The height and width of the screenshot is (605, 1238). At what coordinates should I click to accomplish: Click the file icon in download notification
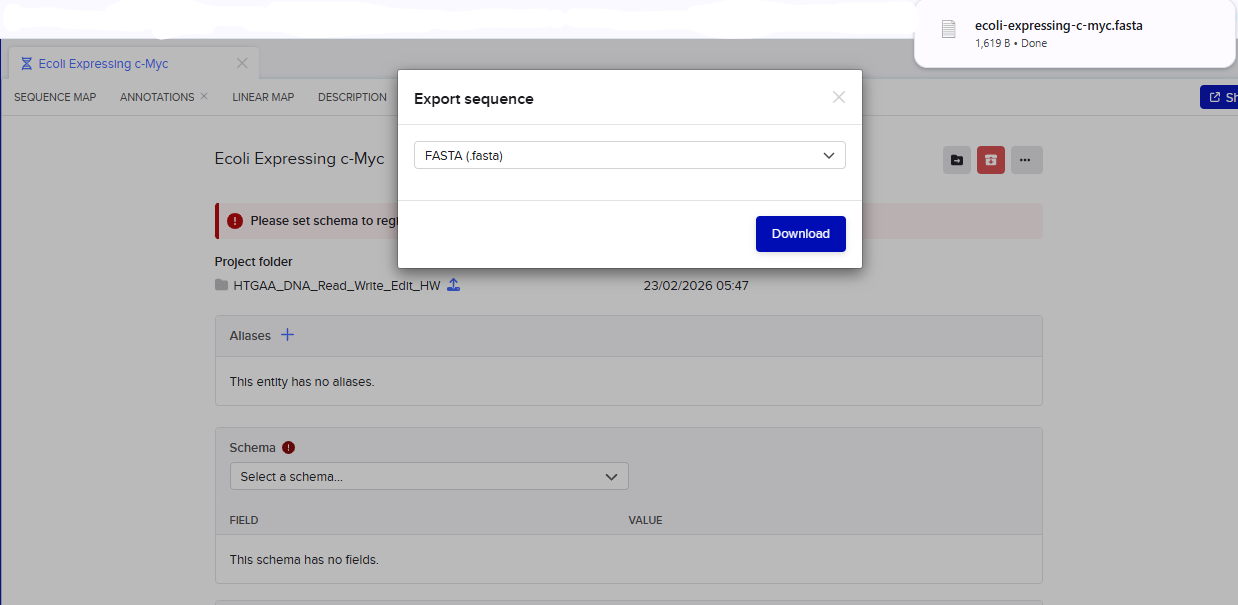pyautogui.click(x=948, y=30)
